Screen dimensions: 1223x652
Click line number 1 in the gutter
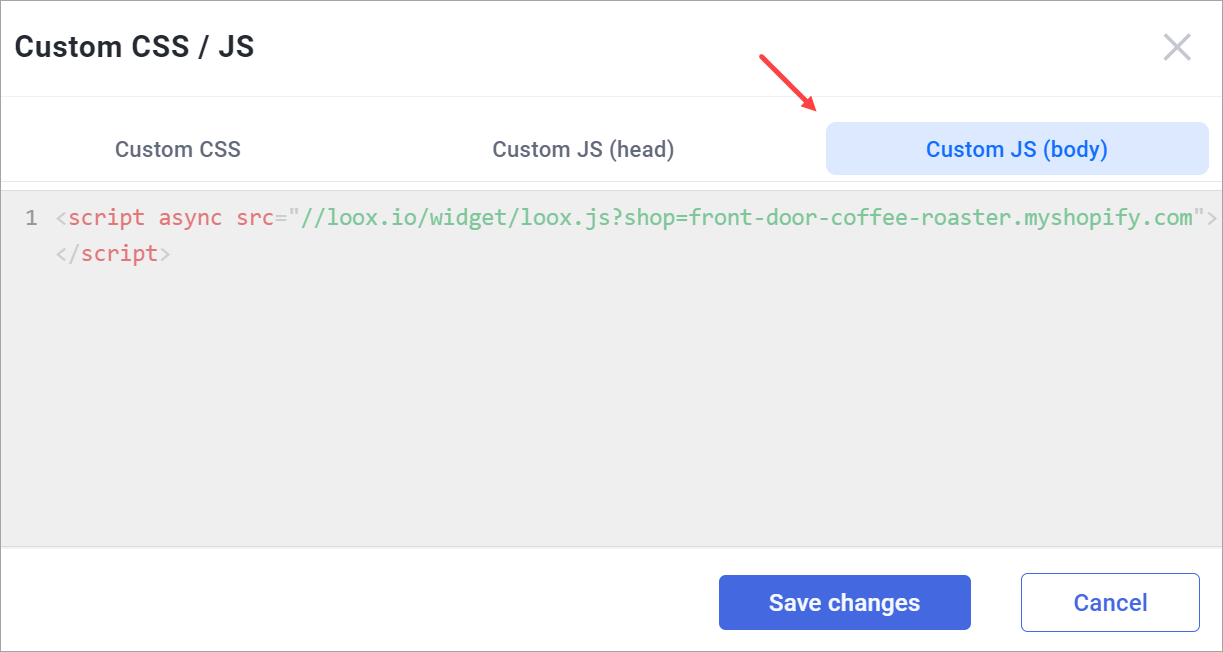[30, 217]
